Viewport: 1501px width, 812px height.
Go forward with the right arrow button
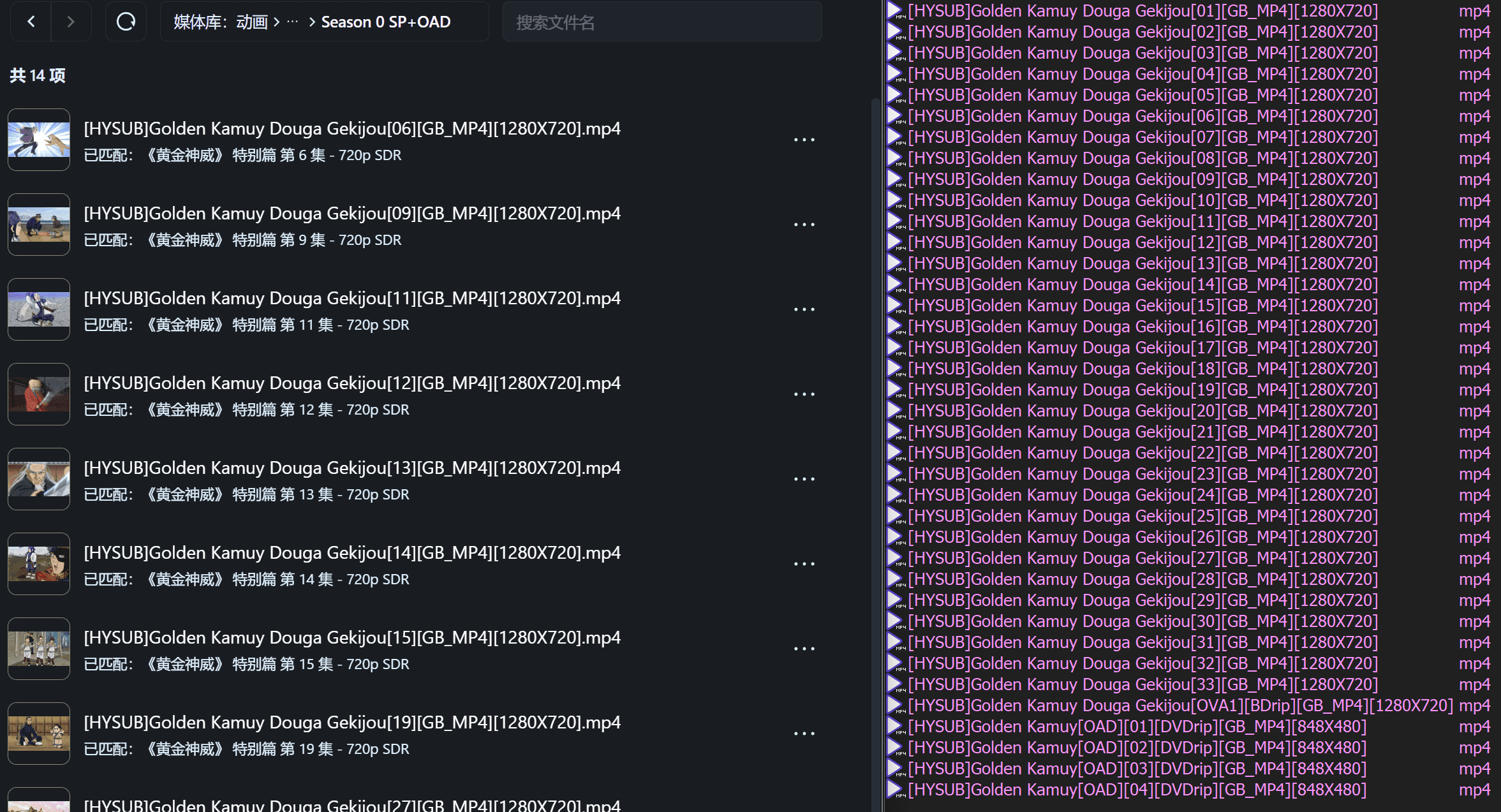tap(71, 22)
